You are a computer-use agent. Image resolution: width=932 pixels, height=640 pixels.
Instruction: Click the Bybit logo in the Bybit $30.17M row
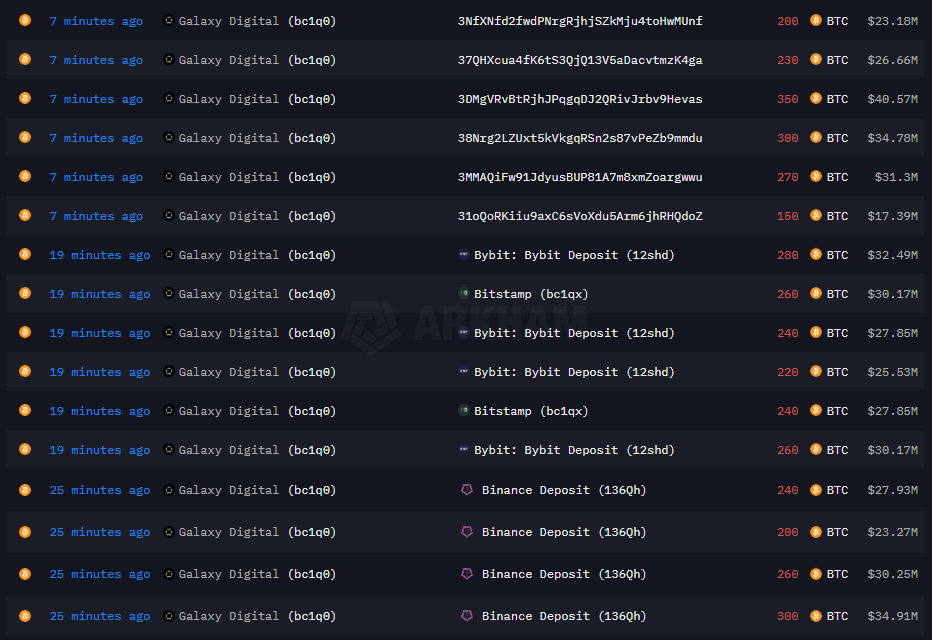[x=464, y=449]
